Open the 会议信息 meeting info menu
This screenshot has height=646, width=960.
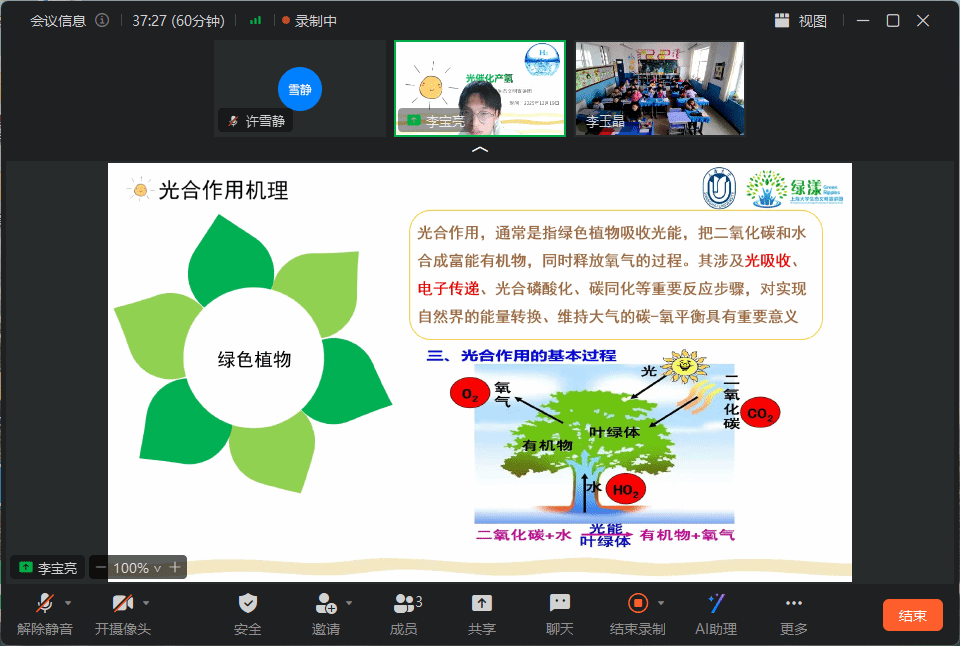pyautogui.click(x=58, y=20)
